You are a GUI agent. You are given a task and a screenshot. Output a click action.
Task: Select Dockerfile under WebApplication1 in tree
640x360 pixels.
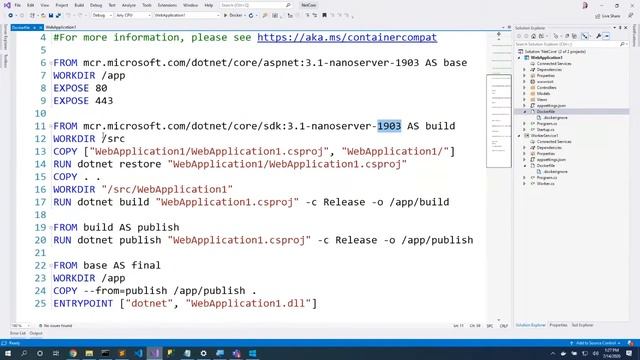[x=546, y=111]
